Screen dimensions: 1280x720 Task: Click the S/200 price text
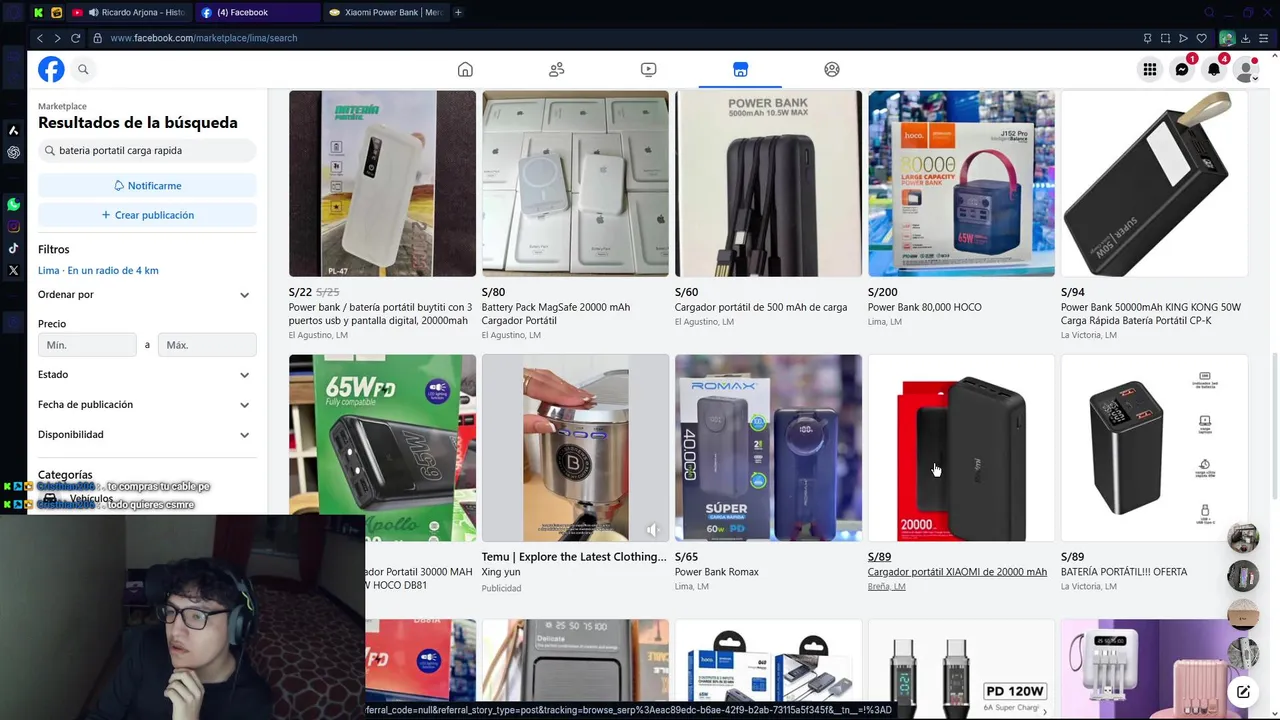coord(882,292)
